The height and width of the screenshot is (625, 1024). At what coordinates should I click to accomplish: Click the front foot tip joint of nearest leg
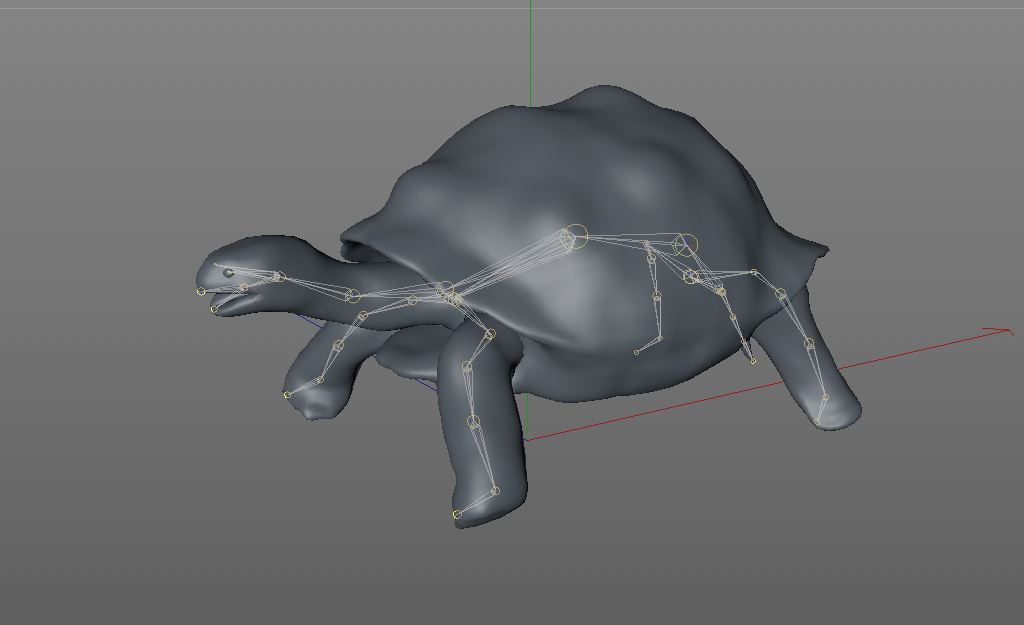pyautogui.click(x=457, y=514)
